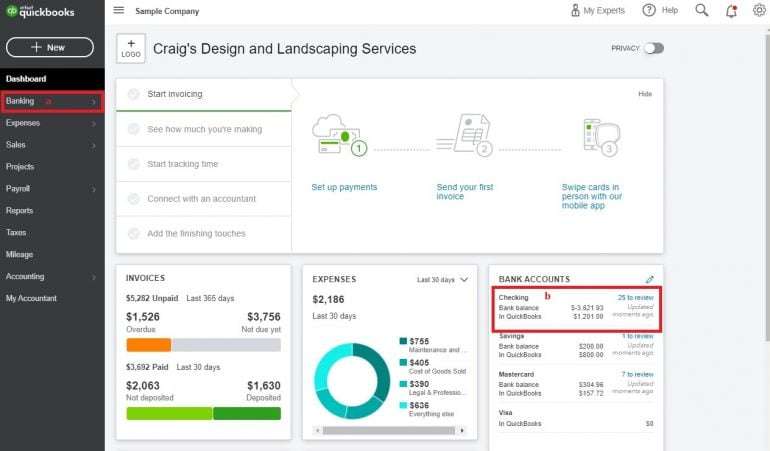Expand the Accounting submenu chevron
Viewport: 770px width, 451px height.
(x=93, y=277)
